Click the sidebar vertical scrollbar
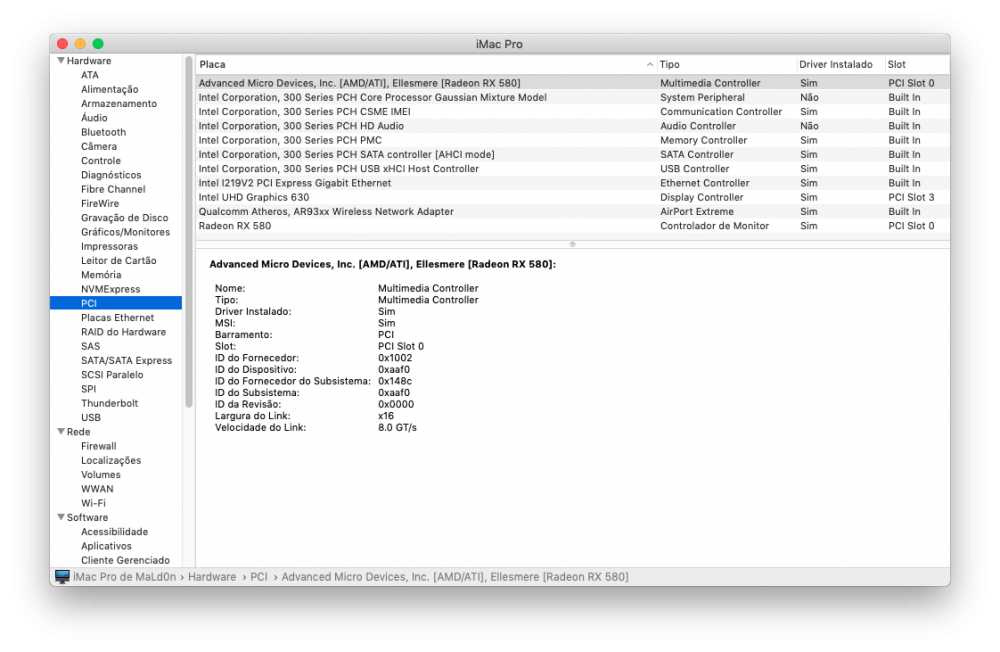The image size is (1000, 652). click(189, 232)
